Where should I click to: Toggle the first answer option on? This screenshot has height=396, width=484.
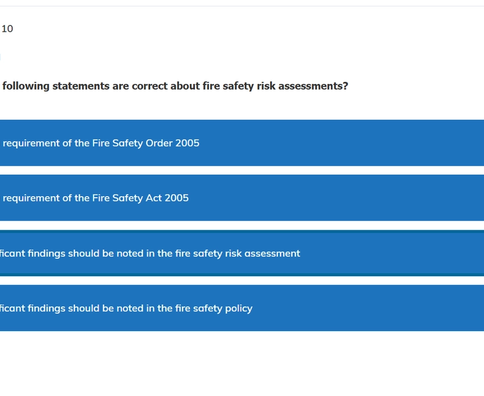242,143
